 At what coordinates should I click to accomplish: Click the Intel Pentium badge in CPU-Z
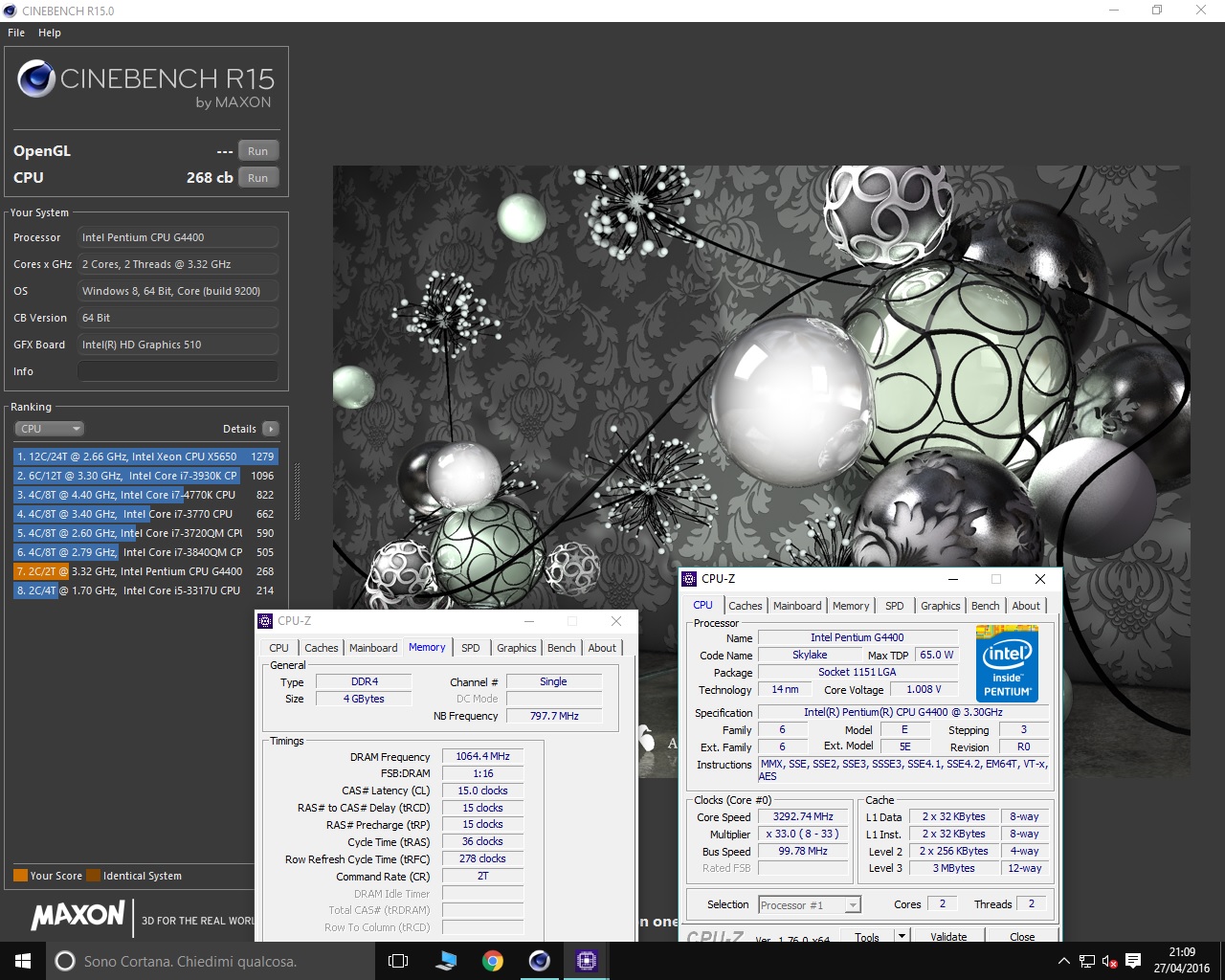point(1007,663)
